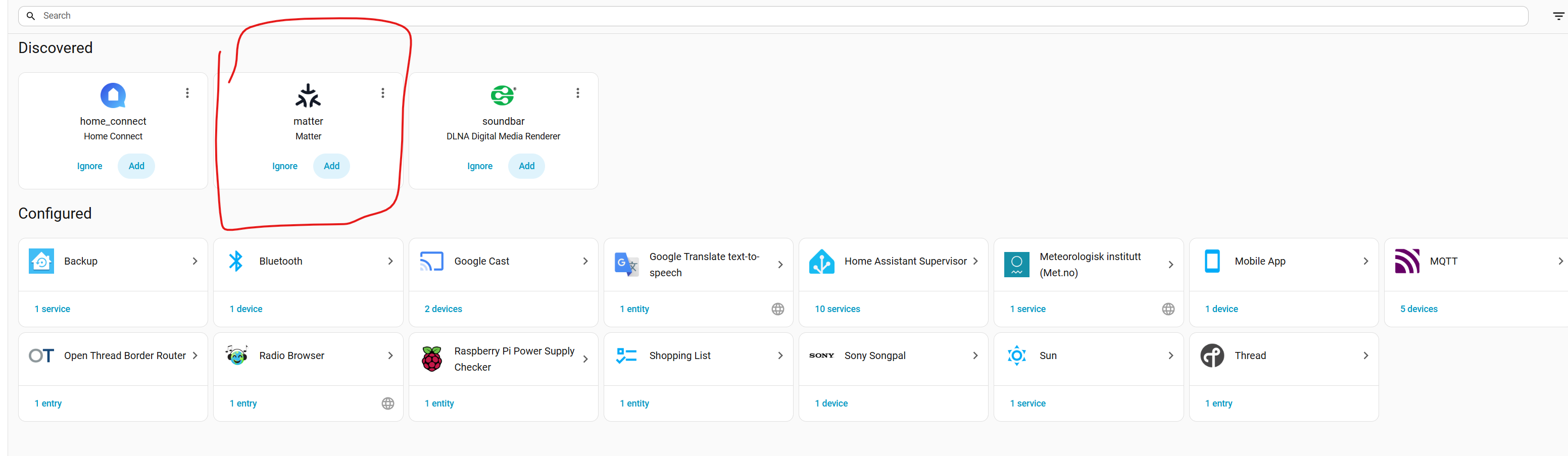The height and width of the screenshot is (456, 1568).
Task: Add the Matter integration
Action: [x=332, y=166]
